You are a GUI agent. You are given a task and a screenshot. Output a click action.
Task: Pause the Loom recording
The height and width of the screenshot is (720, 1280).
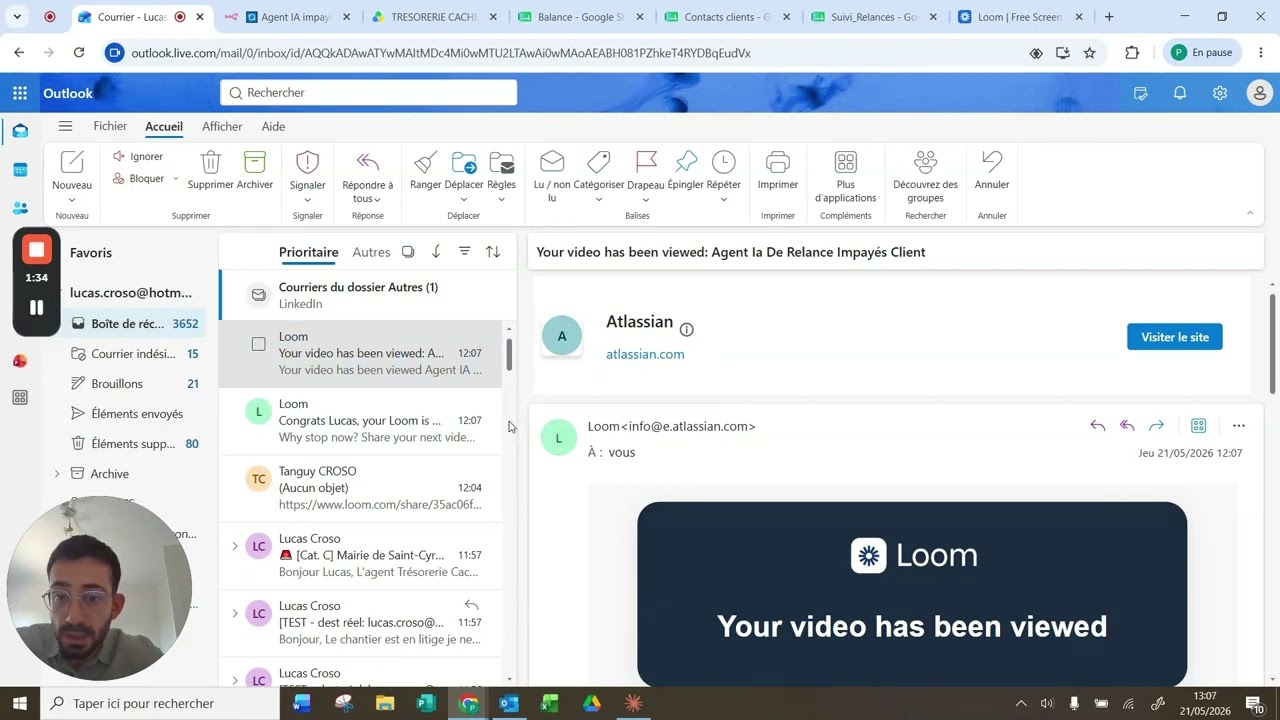tap(36, 308)
